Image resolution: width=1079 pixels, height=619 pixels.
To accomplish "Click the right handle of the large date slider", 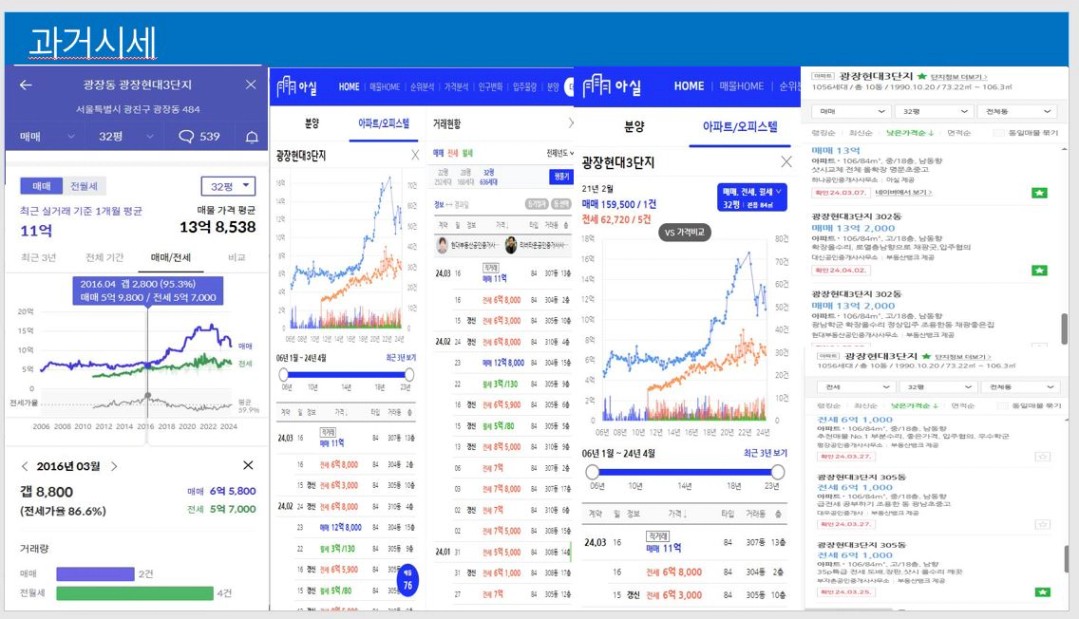I will click(778, 472).
